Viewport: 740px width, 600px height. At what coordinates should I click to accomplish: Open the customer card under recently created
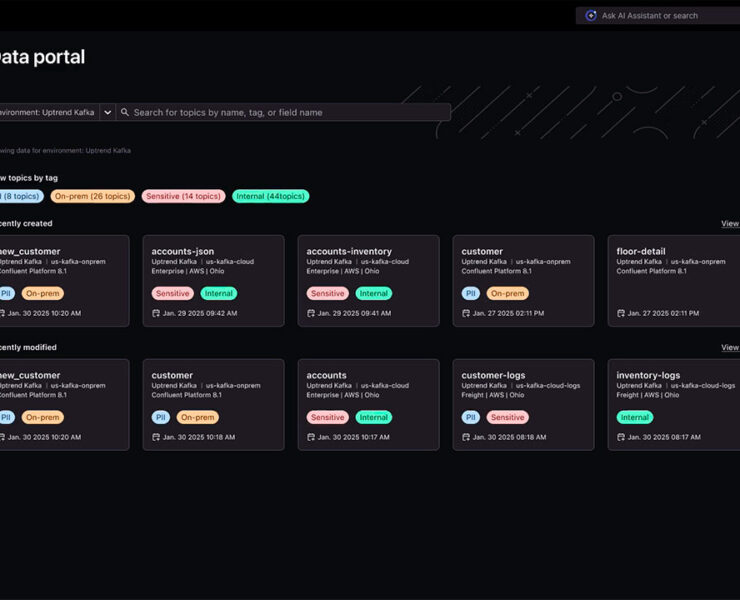[x=523, y=281]
